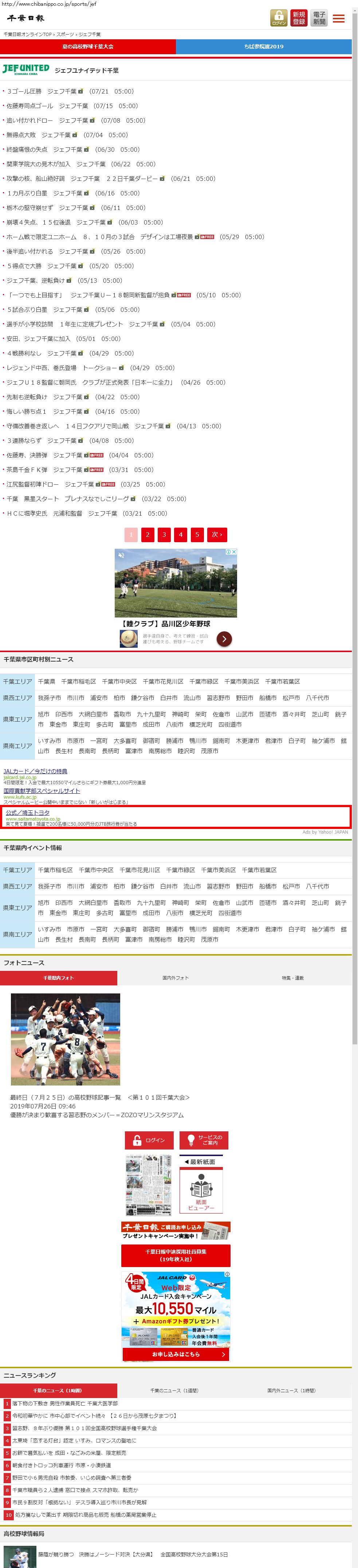This screenshot has width=358, height=1568.
Task: Open ranking item 6 朝食付きトロッコ列車運行
Action: (62, 1465)
